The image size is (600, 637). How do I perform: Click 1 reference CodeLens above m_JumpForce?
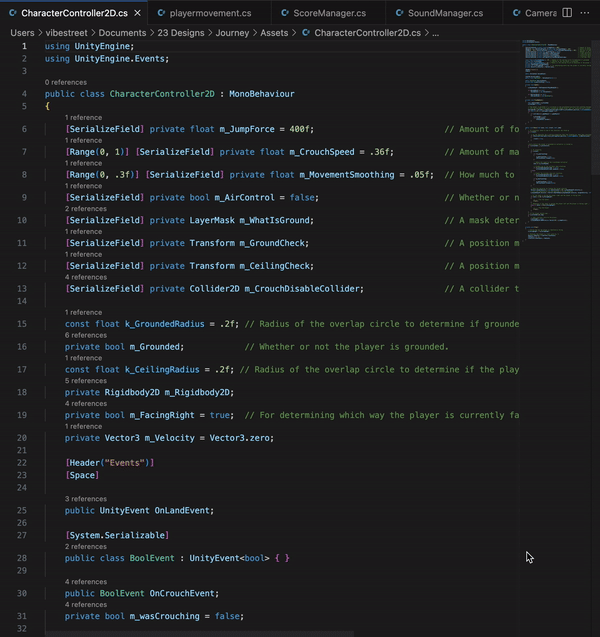[83, 117]
